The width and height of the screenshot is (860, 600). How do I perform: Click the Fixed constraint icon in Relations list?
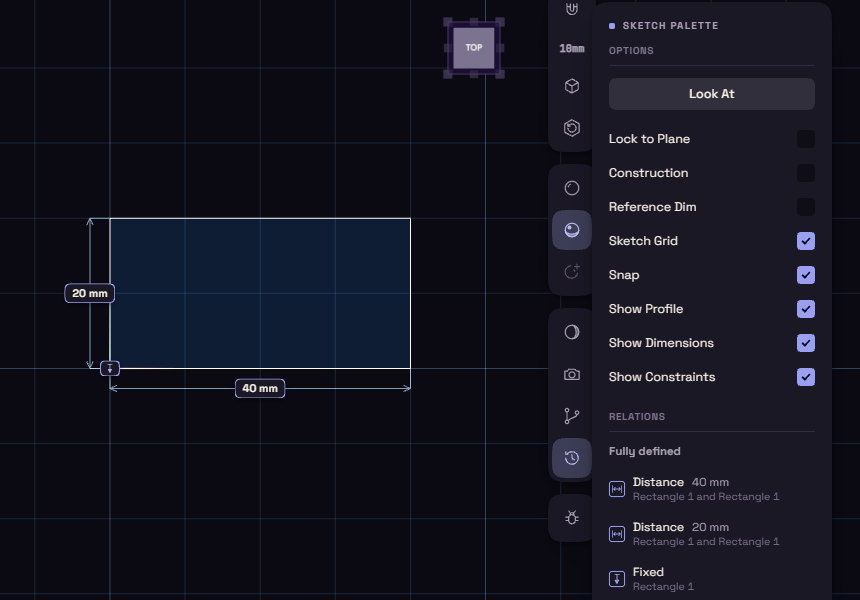click(616, 579)
